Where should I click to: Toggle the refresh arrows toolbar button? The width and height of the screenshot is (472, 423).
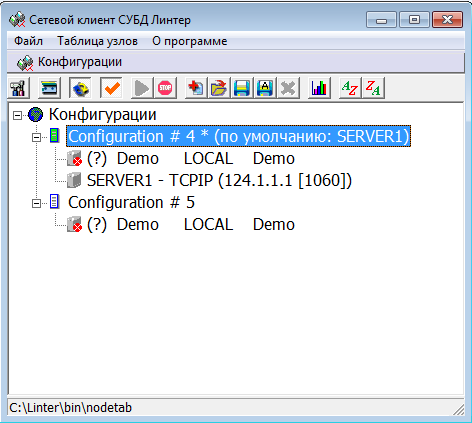(80, 88)
